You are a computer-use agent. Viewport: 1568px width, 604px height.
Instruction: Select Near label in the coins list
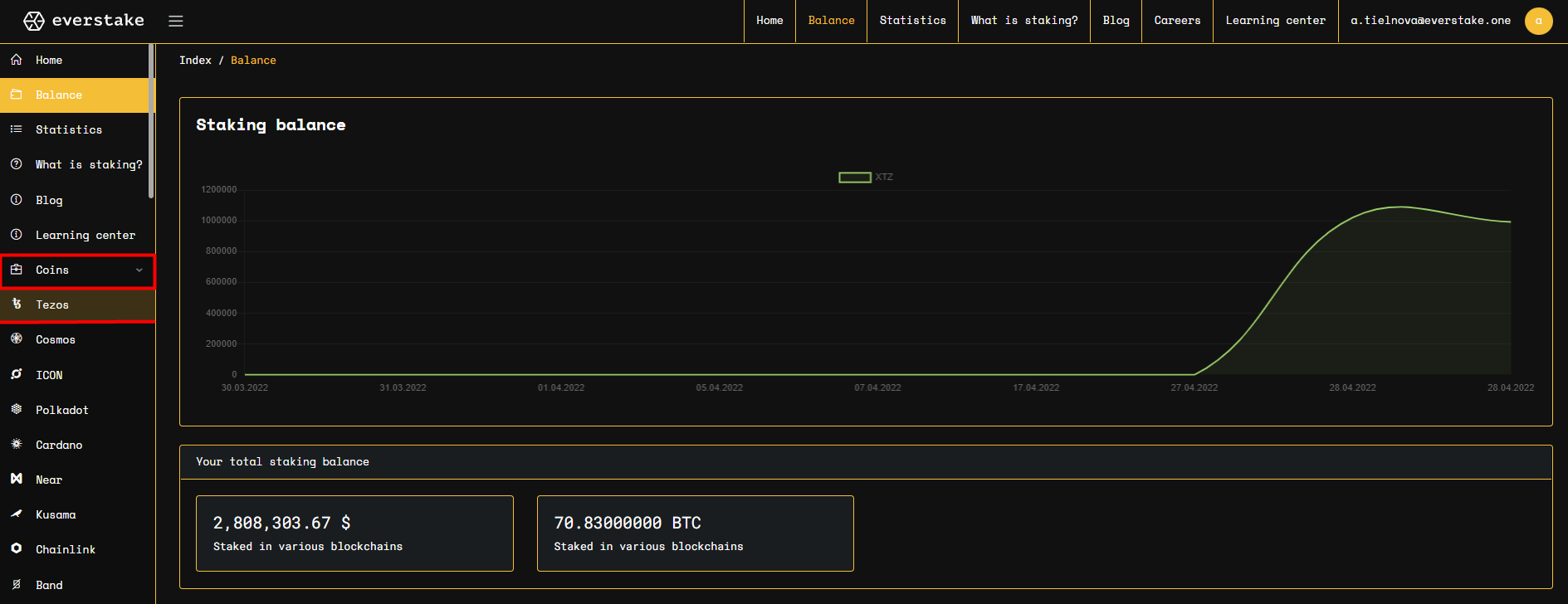[x=49, y=480]
